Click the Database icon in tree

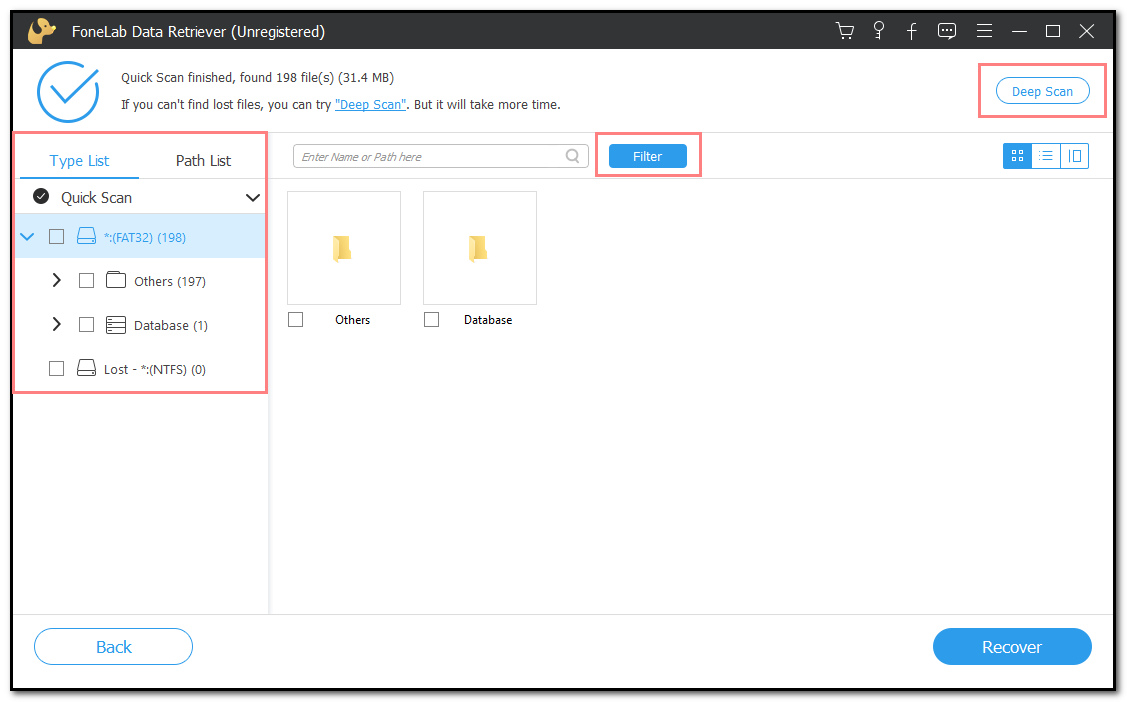(x=116, y=325)
